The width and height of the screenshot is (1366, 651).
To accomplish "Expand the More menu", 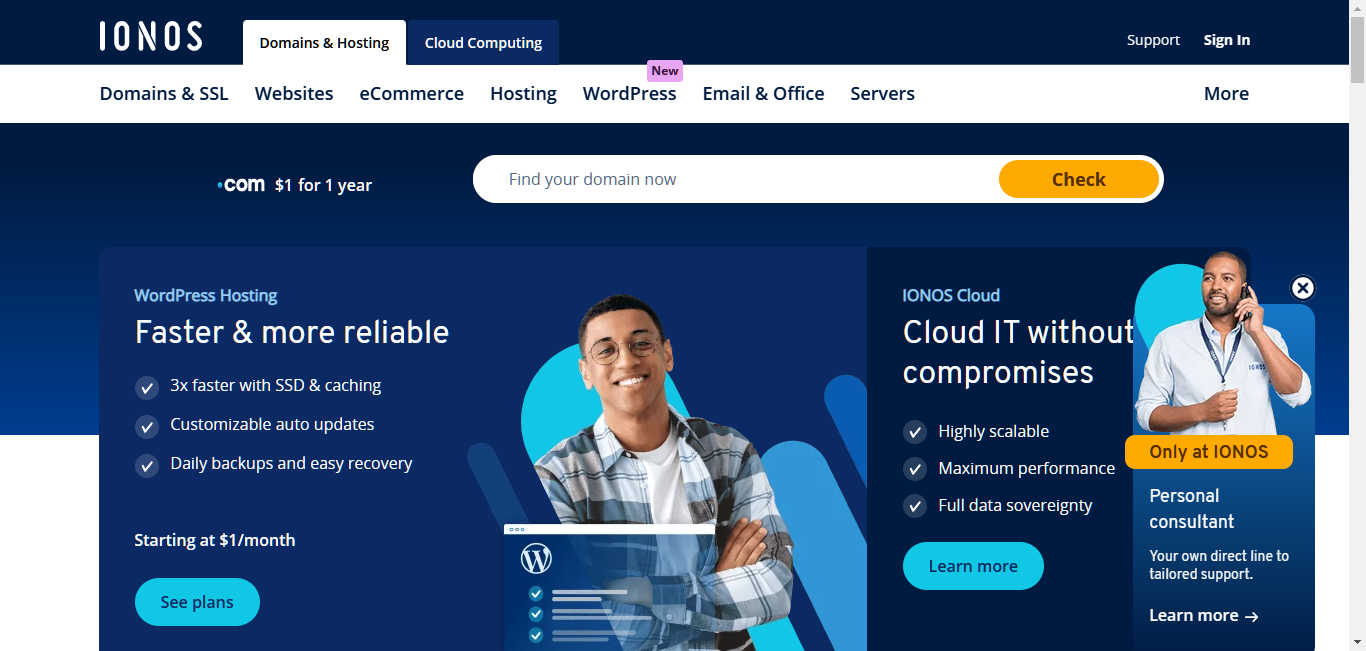I will [x=1226, y=94].
